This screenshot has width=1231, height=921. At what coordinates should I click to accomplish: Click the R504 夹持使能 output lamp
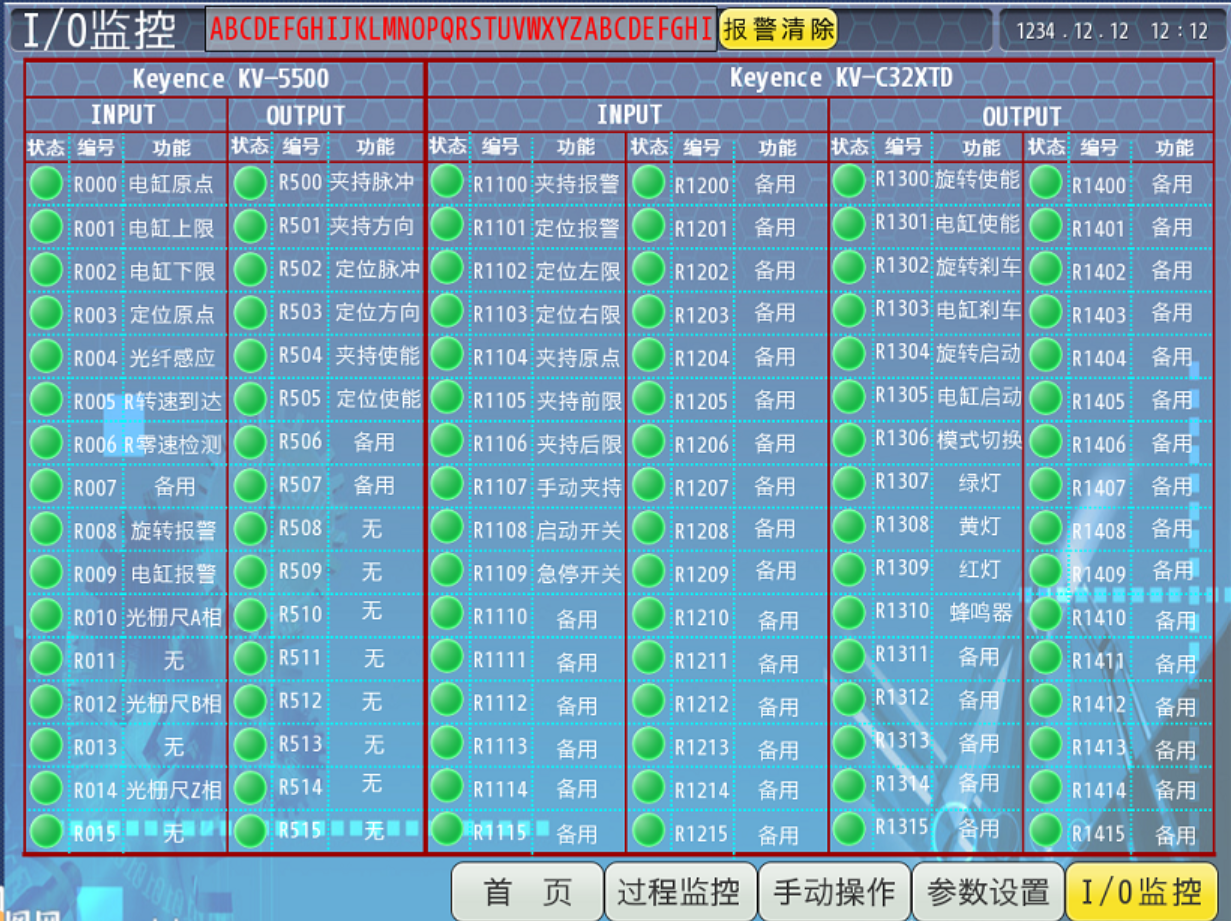(250, 356)
